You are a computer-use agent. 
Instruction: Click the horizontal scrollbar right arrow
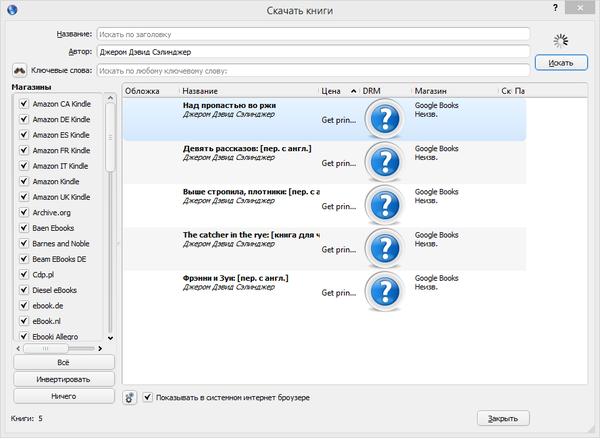(x=100, y=348)
